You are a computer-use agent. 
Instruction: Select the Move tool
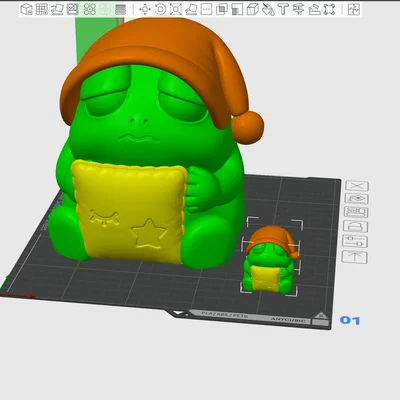(145, 9)
